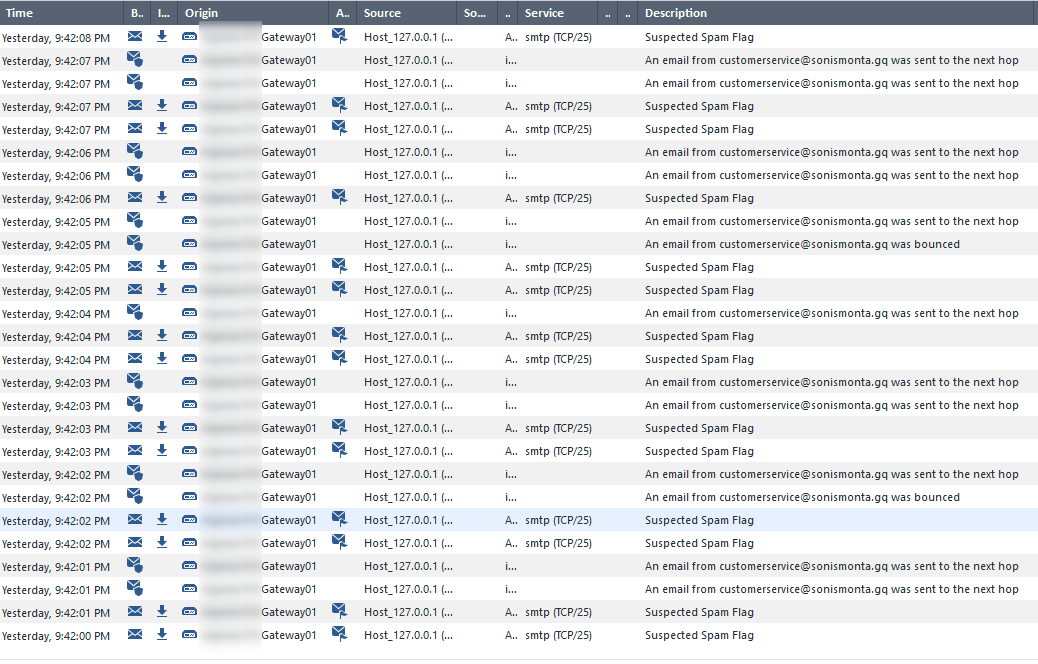Click the Origin column header

pyautogui.click(x=200, y=12)
